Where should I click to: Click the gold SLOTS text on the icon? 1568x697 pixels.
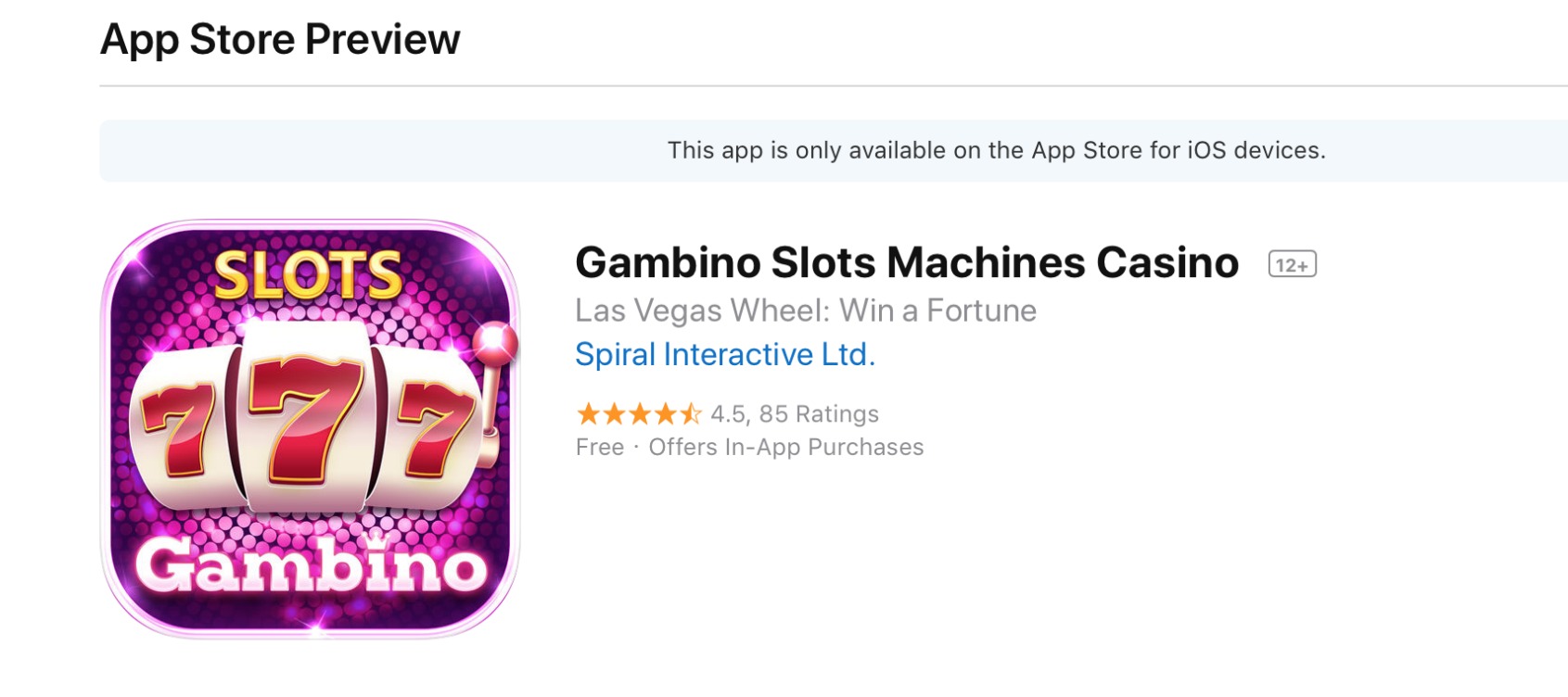(308, 275)
